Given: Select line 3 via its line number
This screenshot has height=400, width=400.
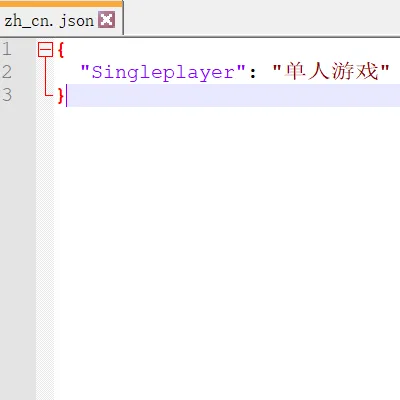Looking at the screenshot, I should click(7, 95).
